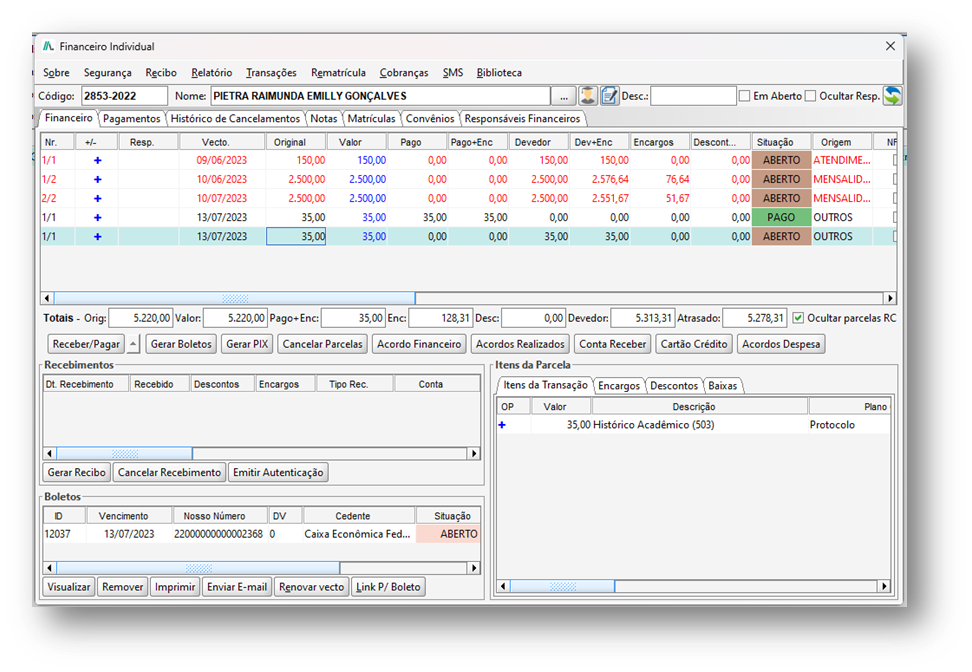This screenshot has height=672, width=972.
Task: Open the Cobranças menu
Action: [404, 73]
